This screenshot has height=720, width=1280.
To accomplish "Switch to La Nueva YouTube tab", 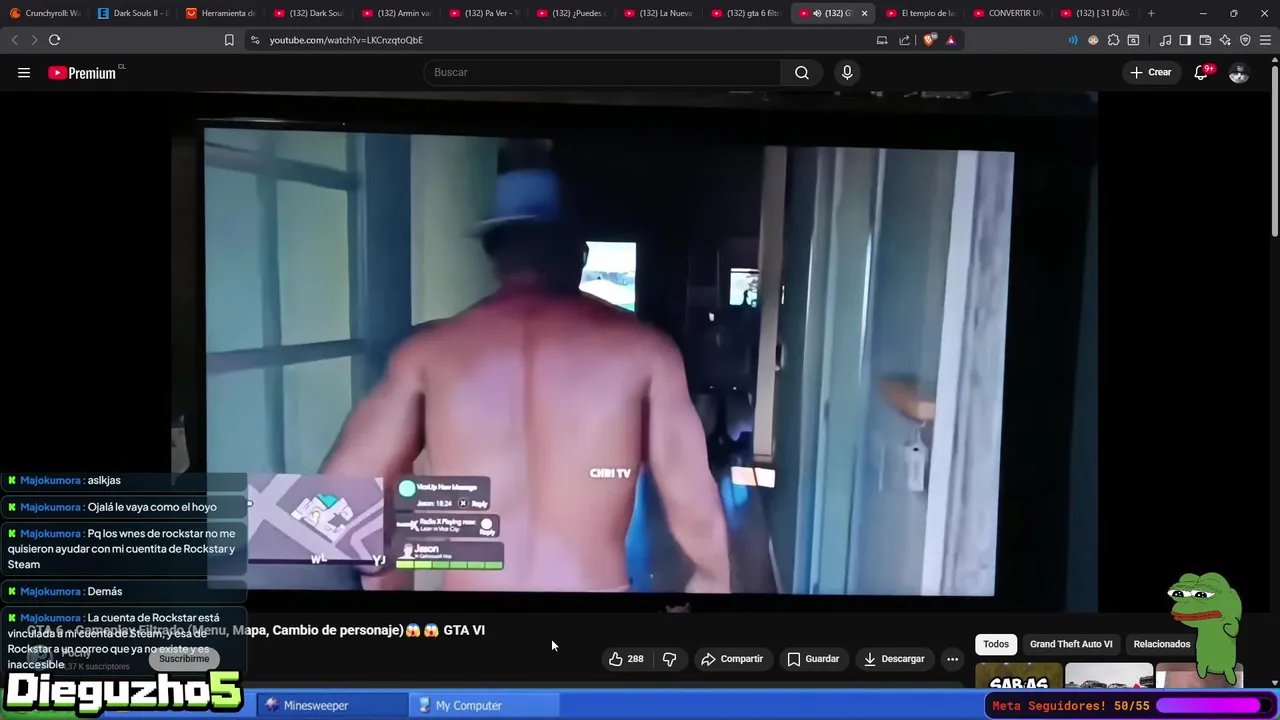I will pyautogui.click(x=659, y=13).
